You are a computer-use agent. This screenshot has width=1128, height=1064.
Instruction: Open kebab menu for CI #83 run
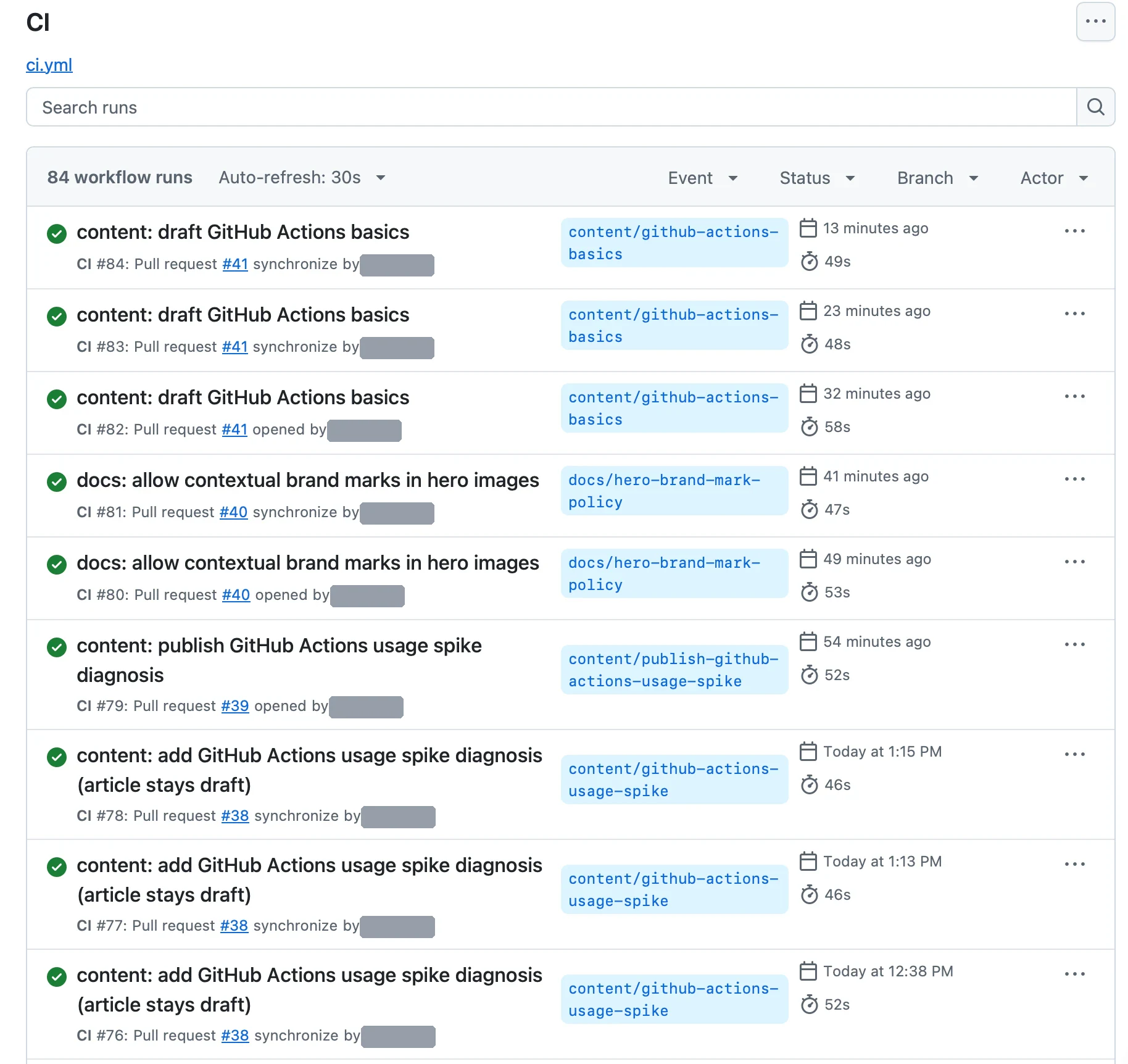click(x=1074, y=314)
